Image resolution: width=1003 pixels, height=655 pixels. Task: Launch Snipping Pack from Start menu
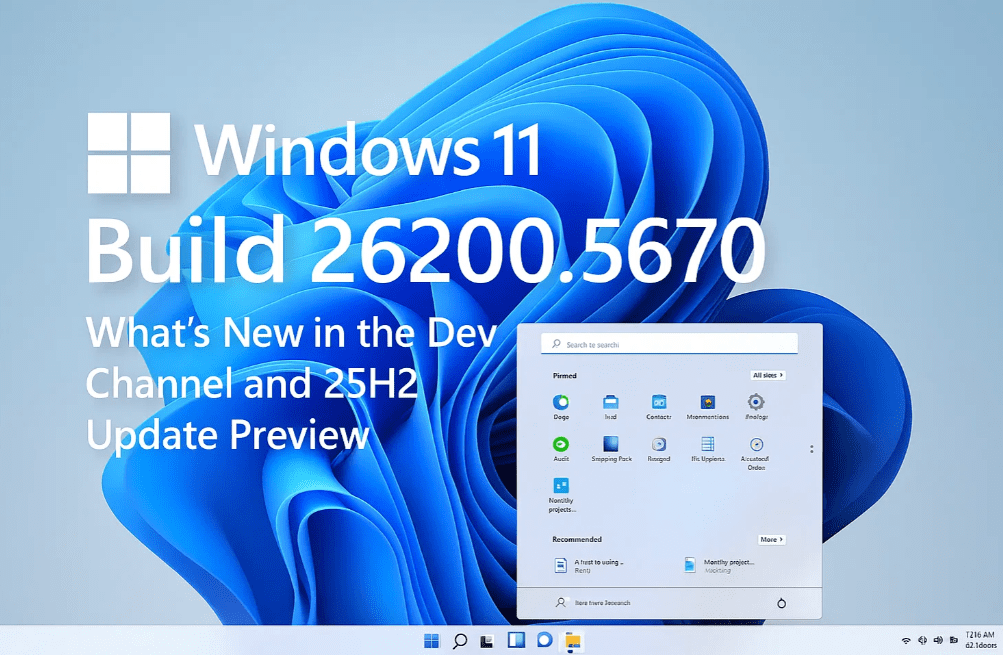click(x=613, y=446)
